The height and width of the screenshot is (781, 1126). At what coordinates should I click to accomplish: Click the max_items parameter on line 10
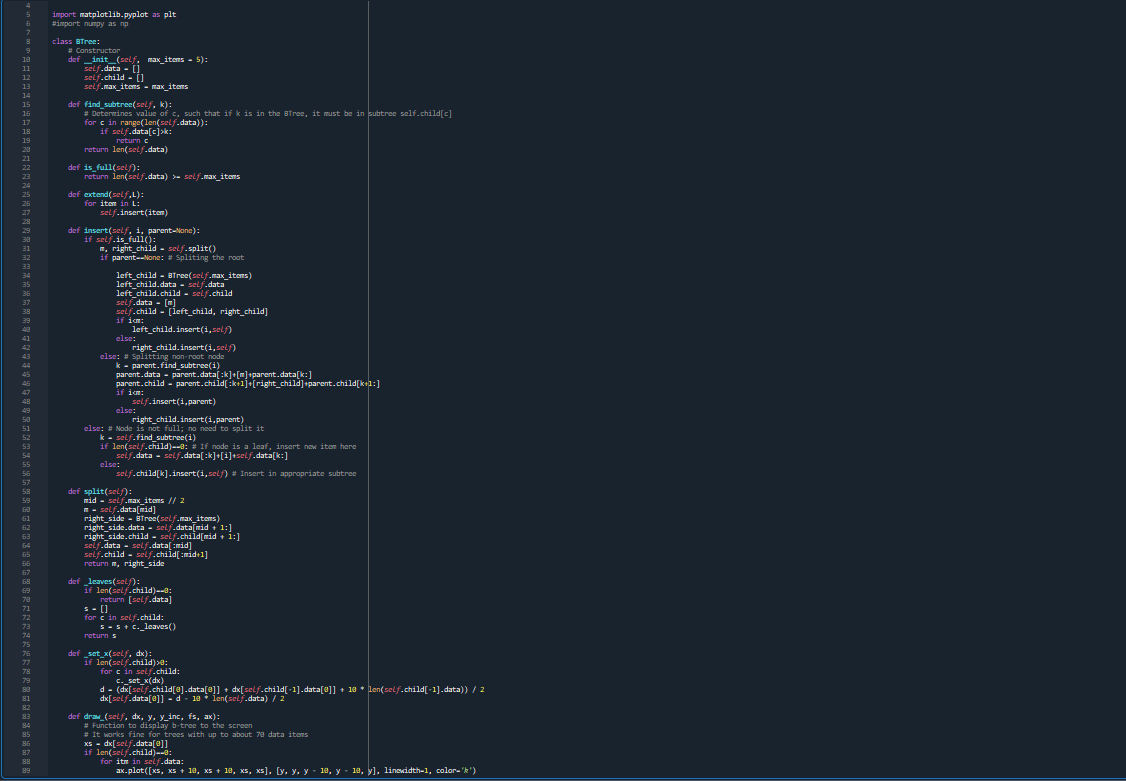[x=164, y=59]
